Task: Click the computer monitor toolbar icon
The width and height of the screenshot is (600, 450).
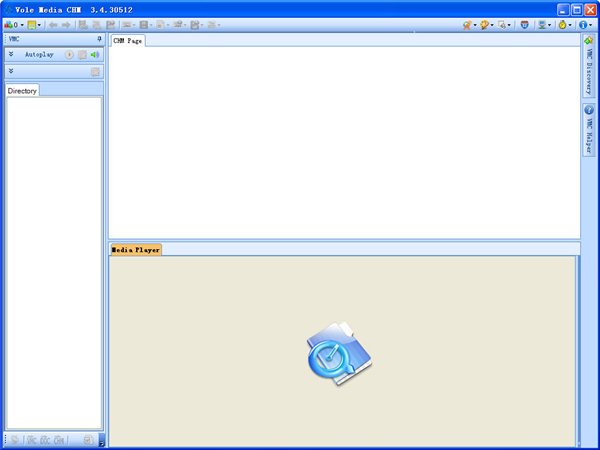Action: 542,25
